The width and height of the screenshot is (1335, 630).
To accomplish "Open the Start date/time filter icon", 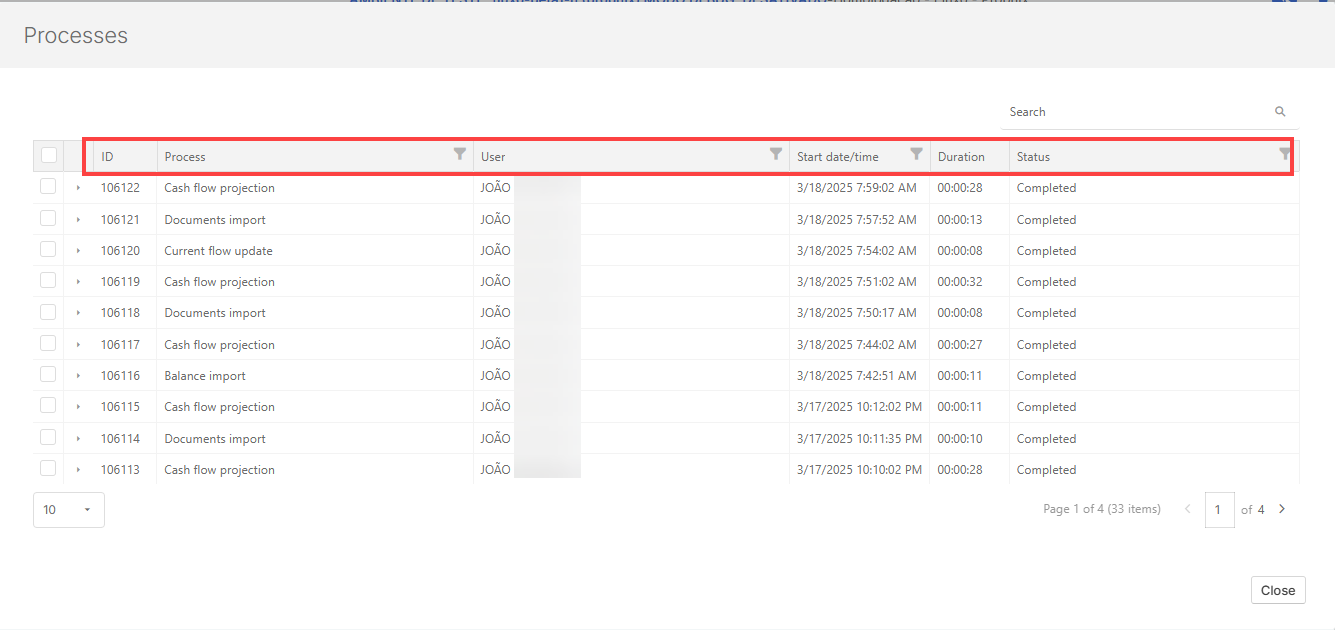I will 916,154.
